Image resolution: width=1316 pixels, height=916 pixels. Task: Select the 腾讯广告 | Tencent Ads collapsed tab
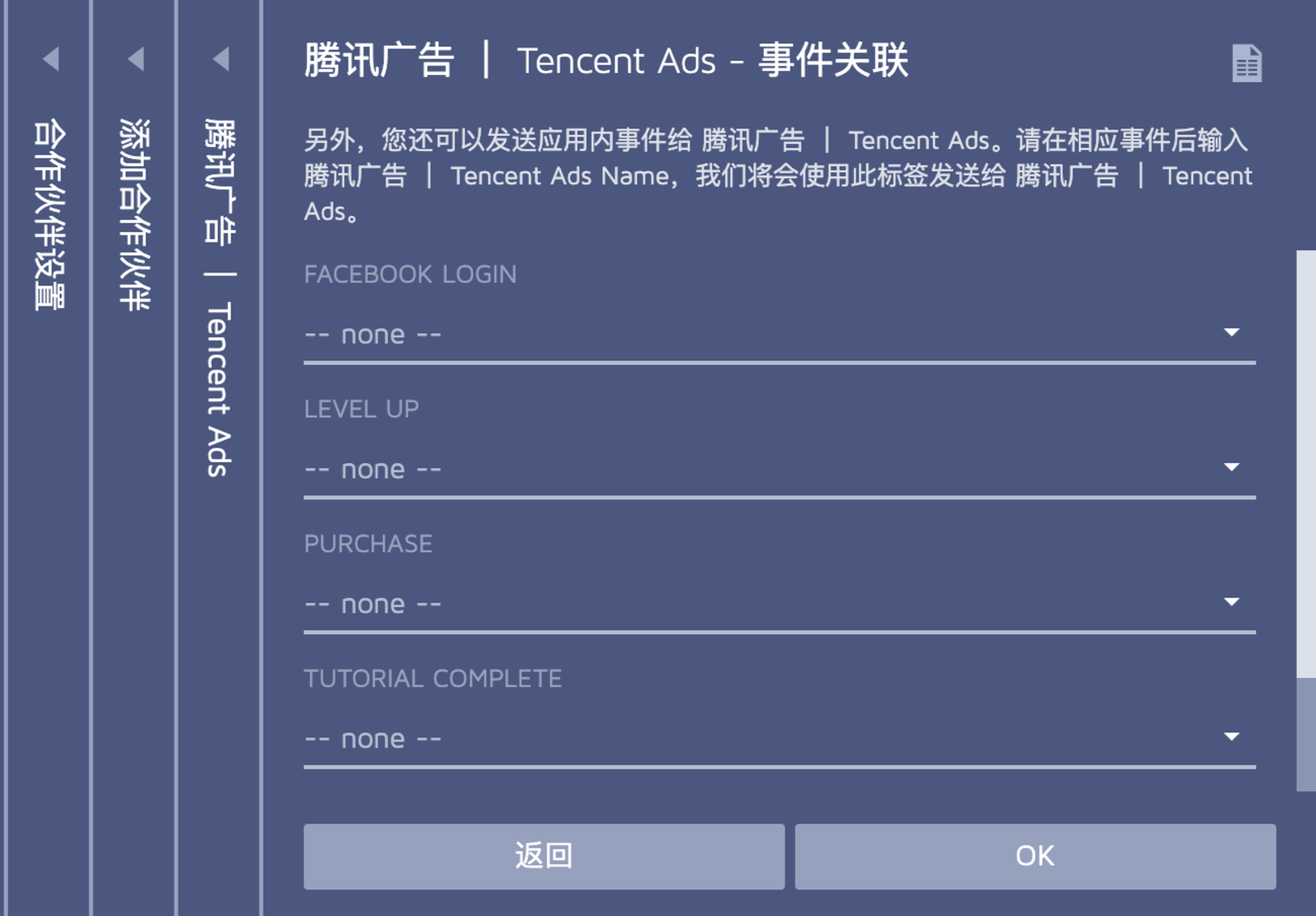pyautogui.click(x=219, y=298)
